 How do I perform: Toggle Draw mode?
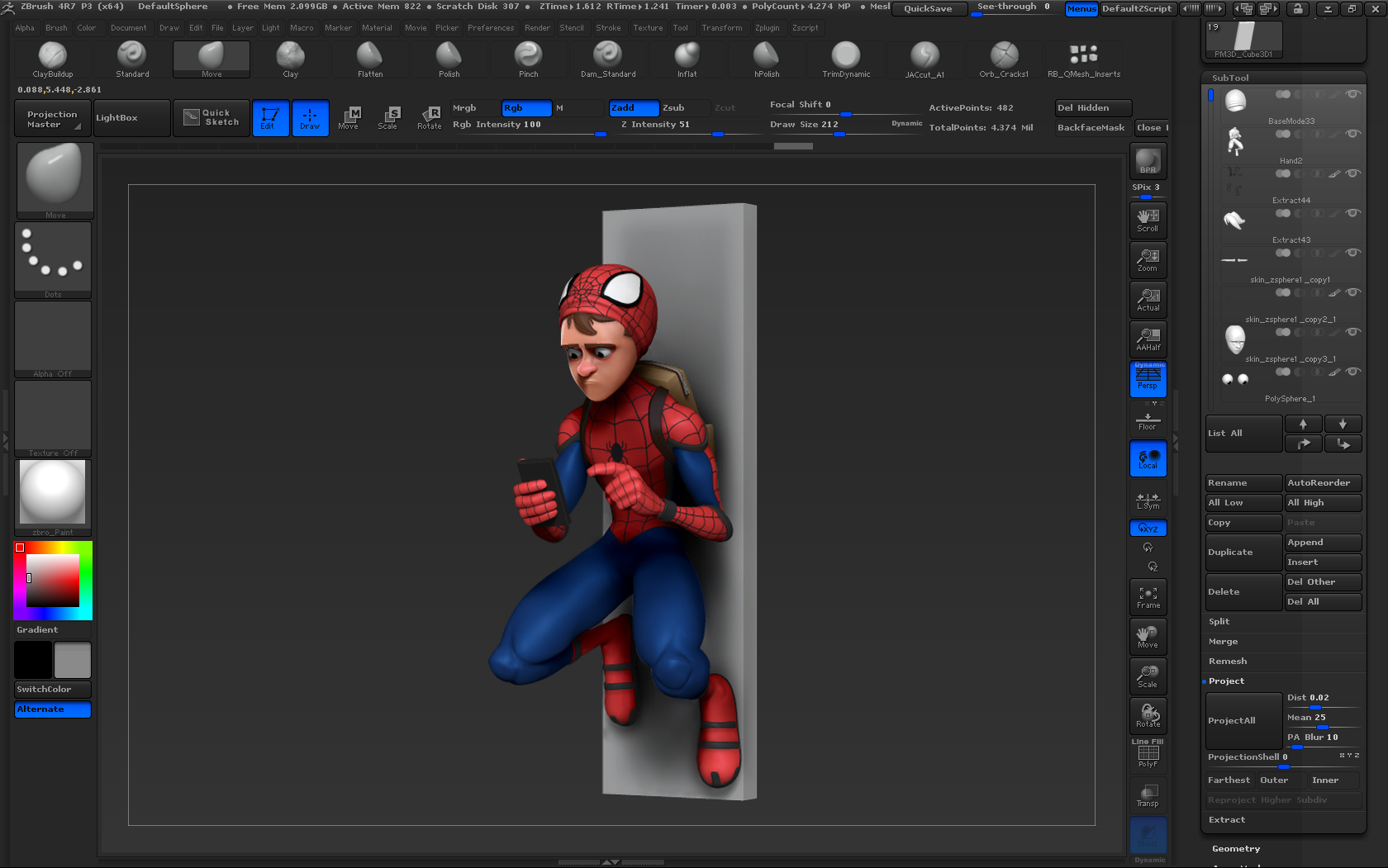(x=310, y=118)
